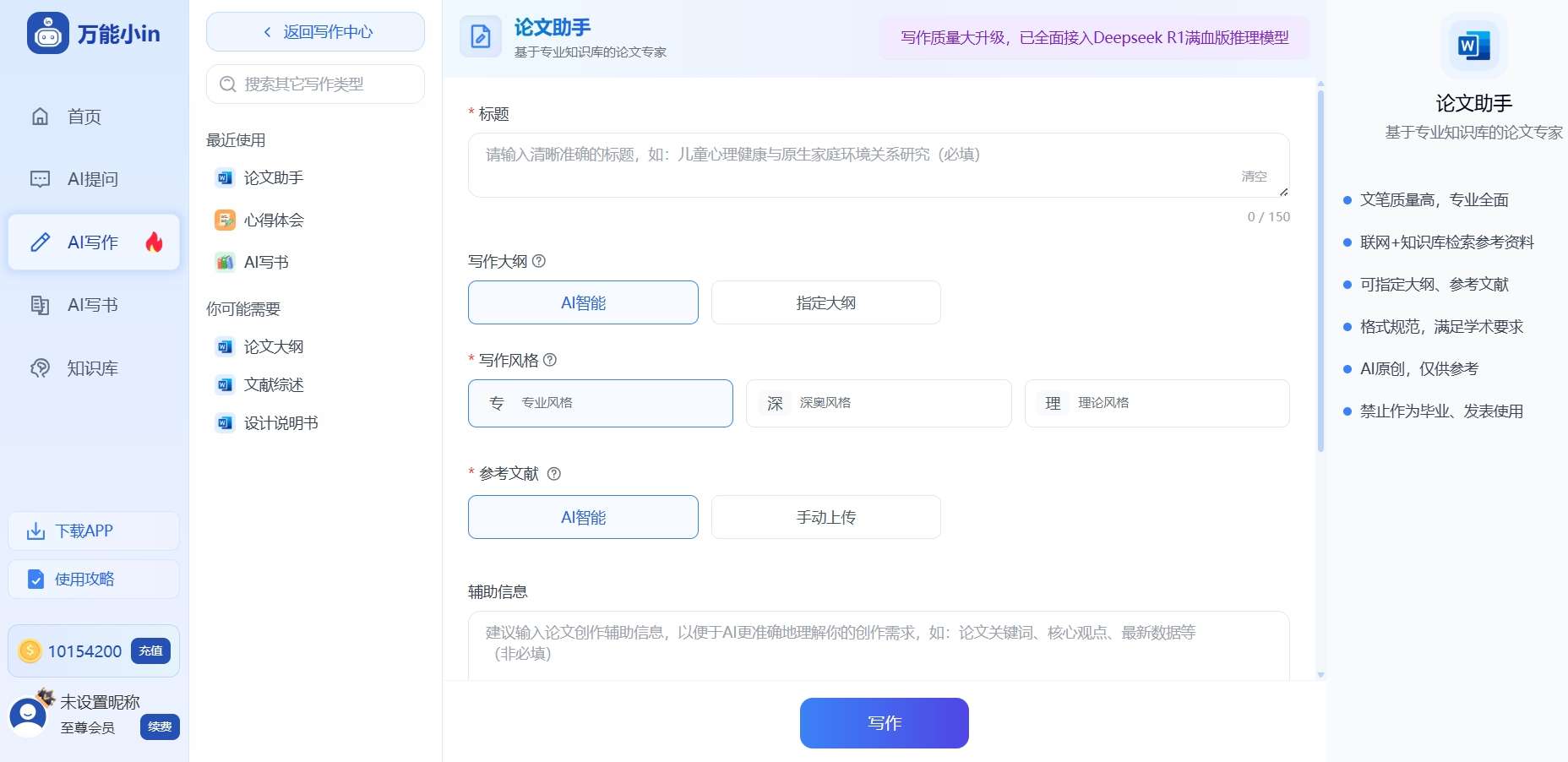Click the 充值 recharge button
The width and height of the screenshot is (1568, 762).
151,650
